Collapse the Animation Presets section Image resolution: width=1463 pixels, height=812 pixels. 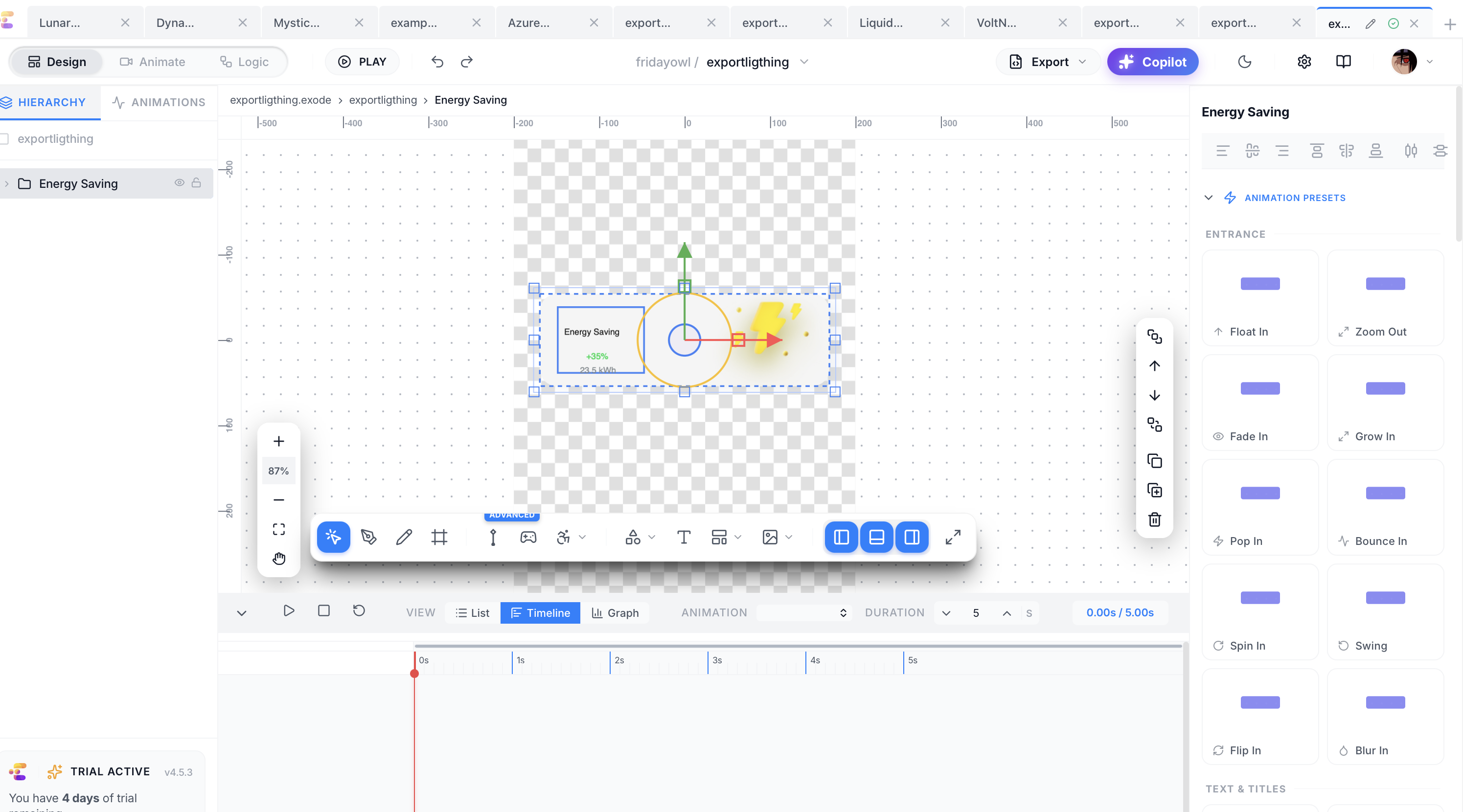[1208, 198]
